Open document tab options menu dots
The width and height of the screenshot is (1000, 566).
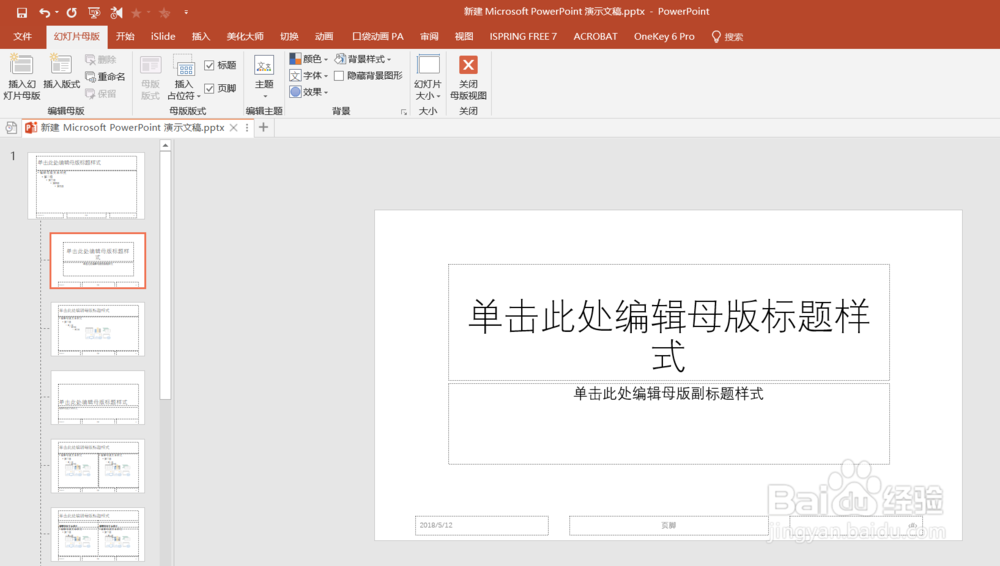(247, 128)
